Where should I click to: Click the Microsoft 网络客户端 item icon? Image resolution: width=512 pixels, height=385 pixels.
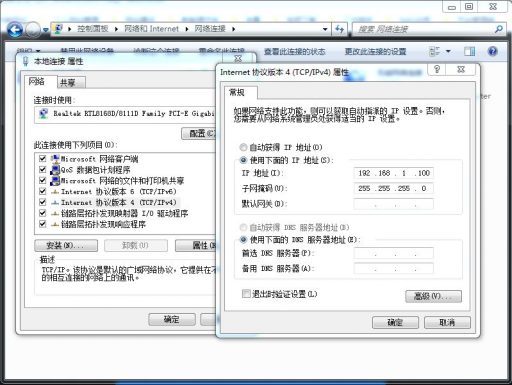(x=55, y=159)
